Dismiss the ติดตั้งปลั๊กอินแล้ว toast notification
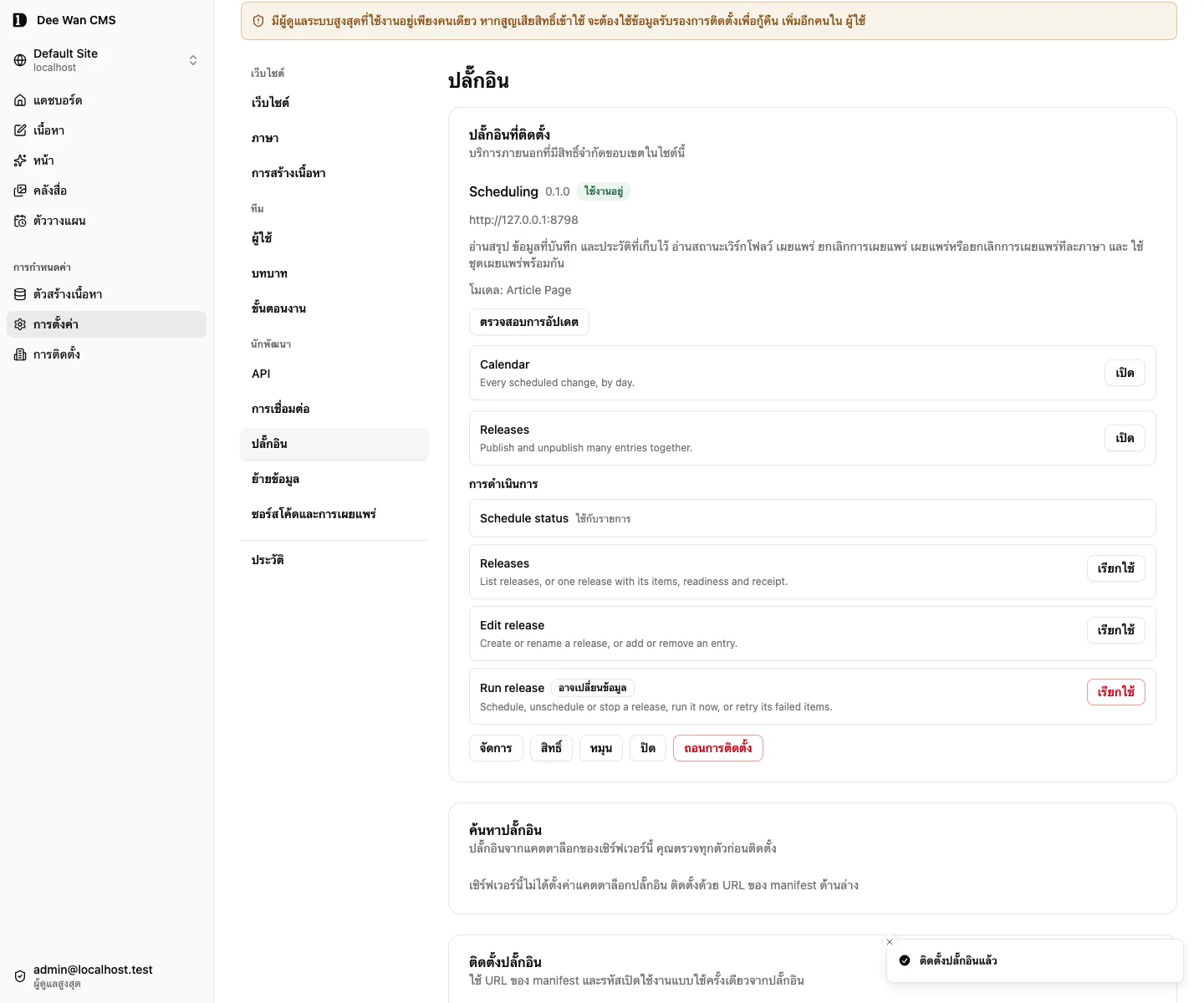Image resolution: width=1204 pixels, height=1003 pixels. click(x=890, y=942)
